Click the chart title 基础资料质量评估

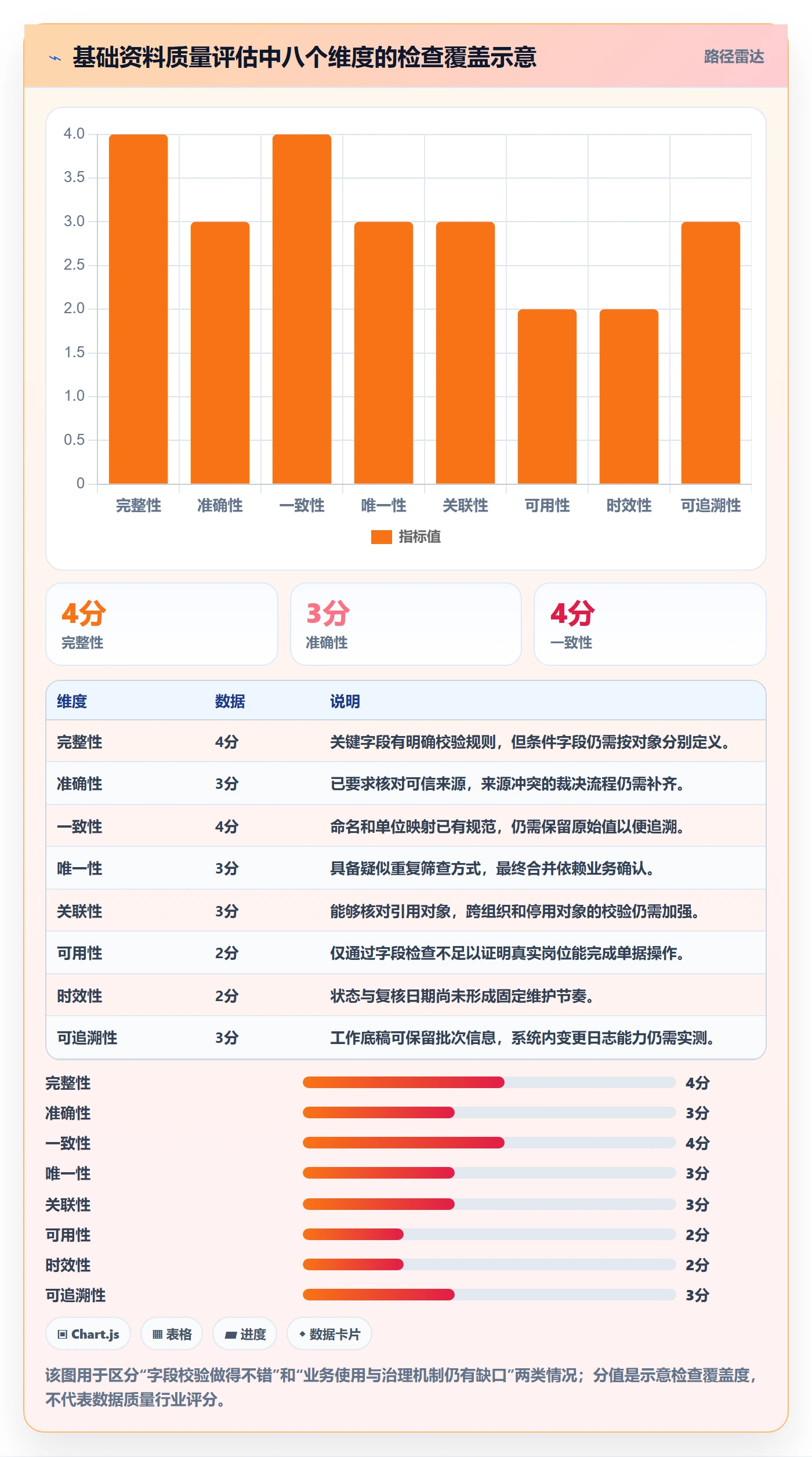[x=304, y=57]
